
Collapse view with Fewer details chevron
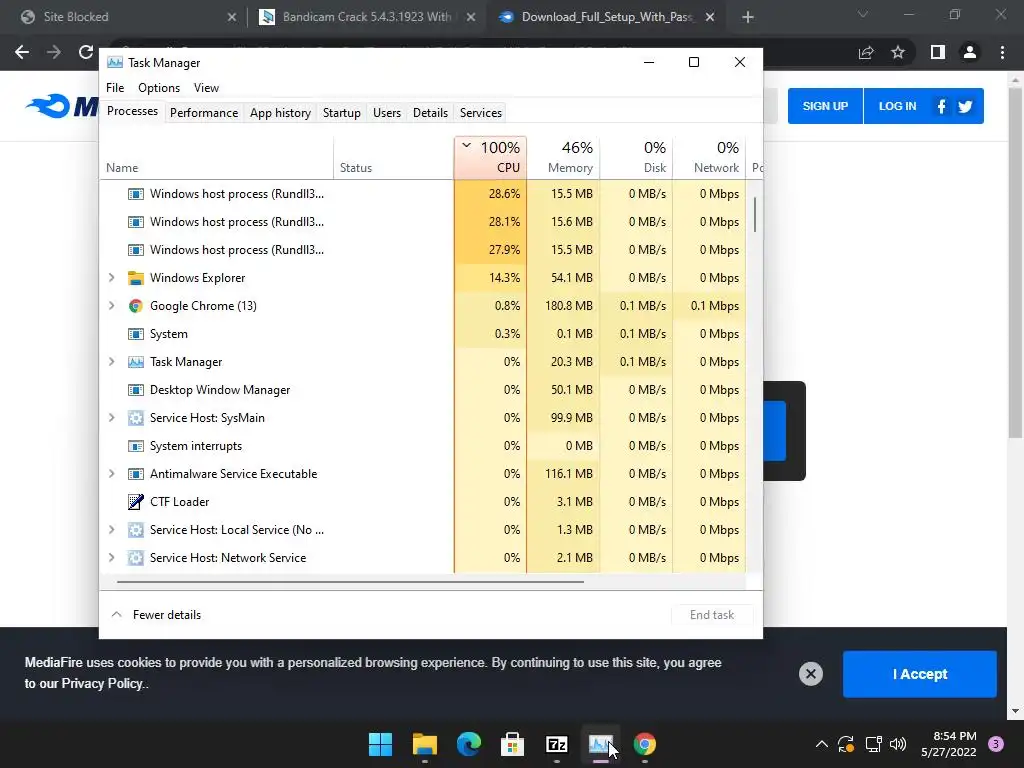pos(116,615)
